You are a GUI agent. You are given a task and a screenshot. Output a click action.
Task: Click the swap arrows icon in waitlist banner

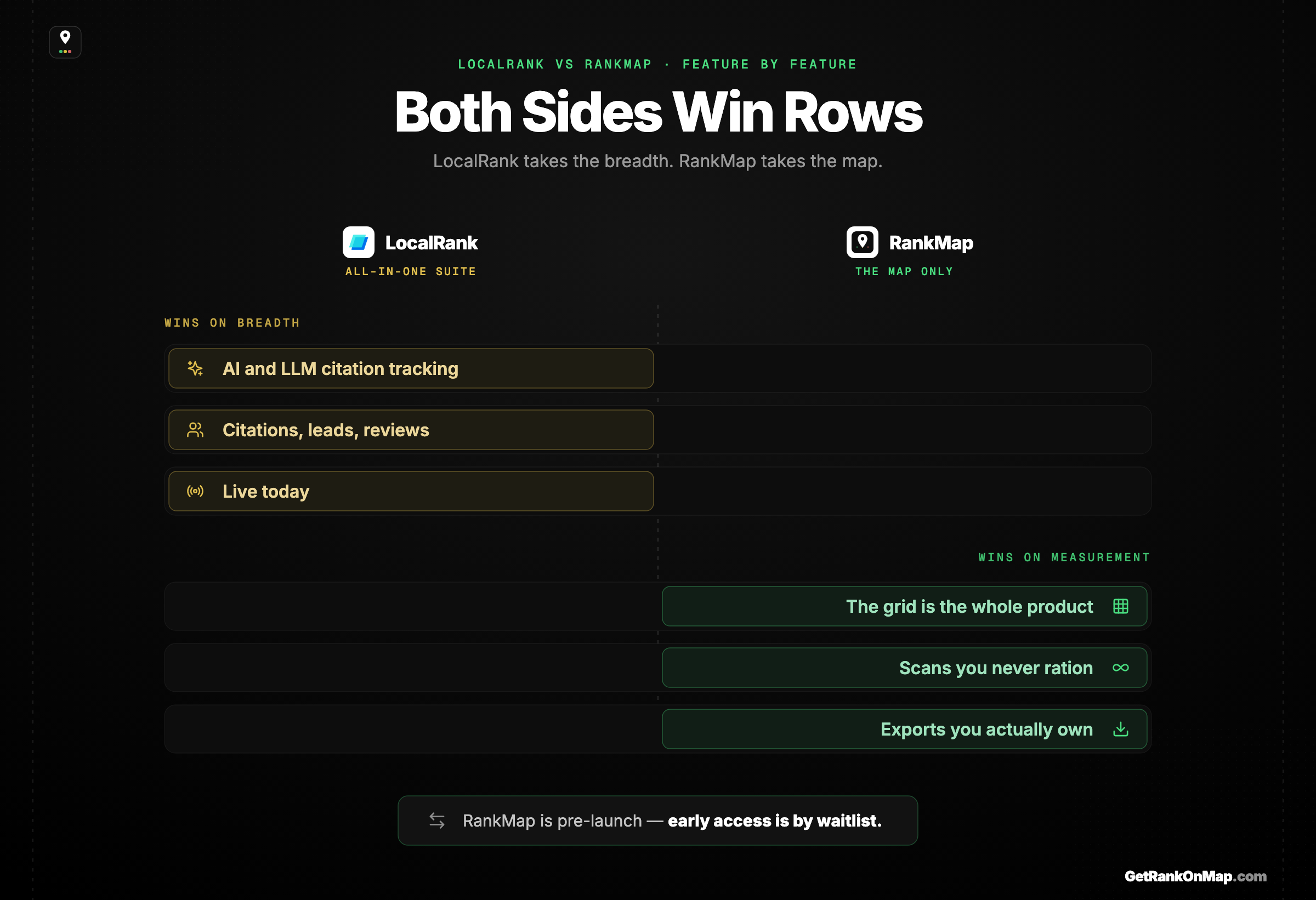436,821
